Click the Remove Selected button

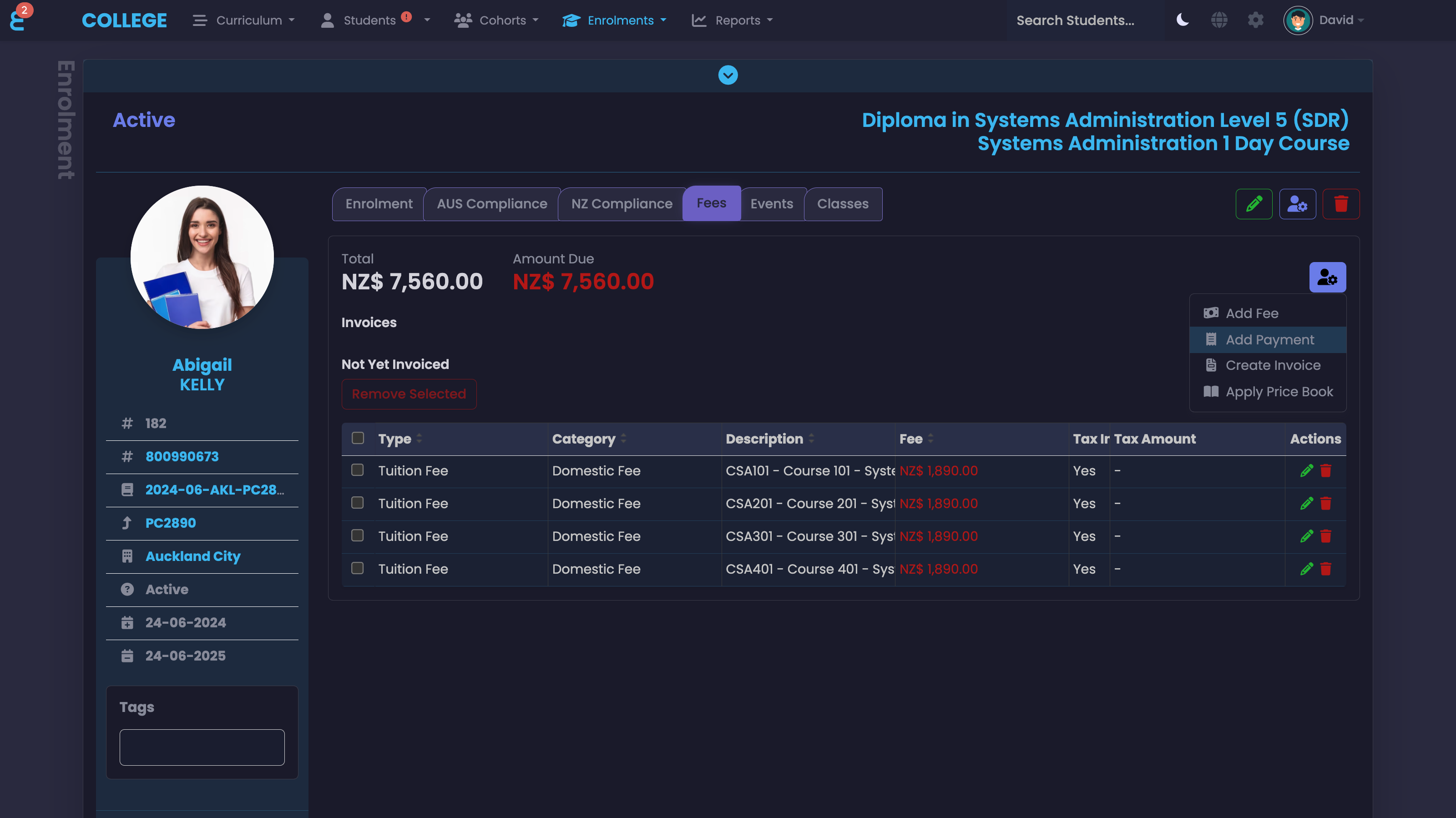click(x=409, y=394)
